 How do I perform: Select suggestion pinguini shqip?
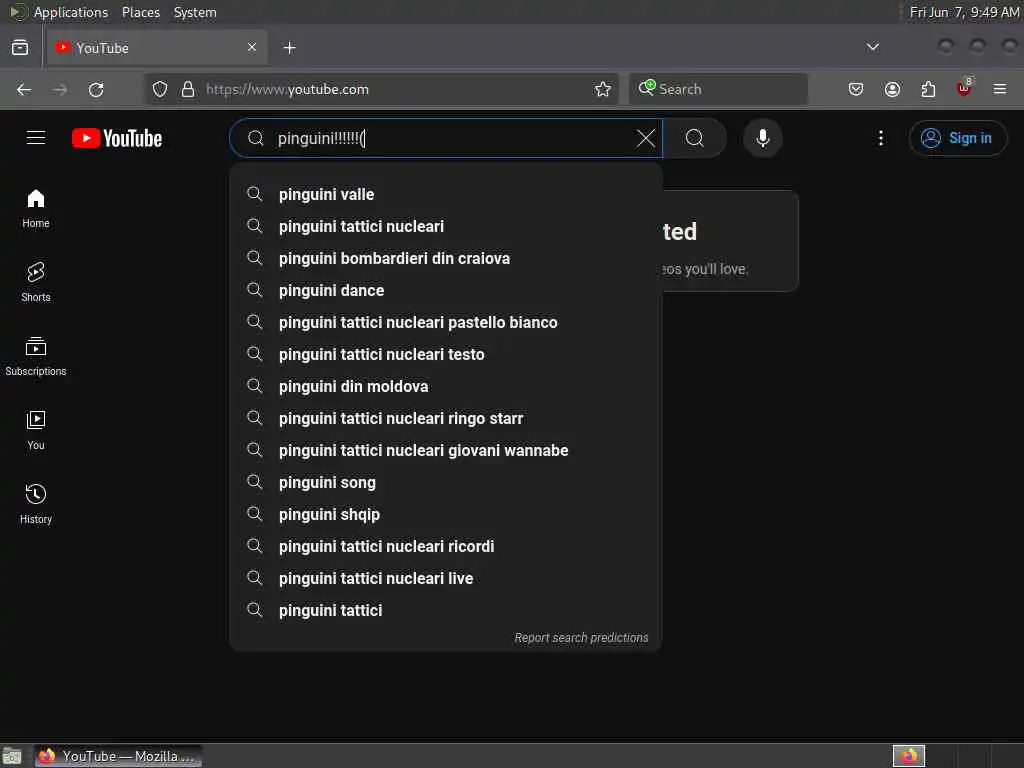tap(446, 515)
